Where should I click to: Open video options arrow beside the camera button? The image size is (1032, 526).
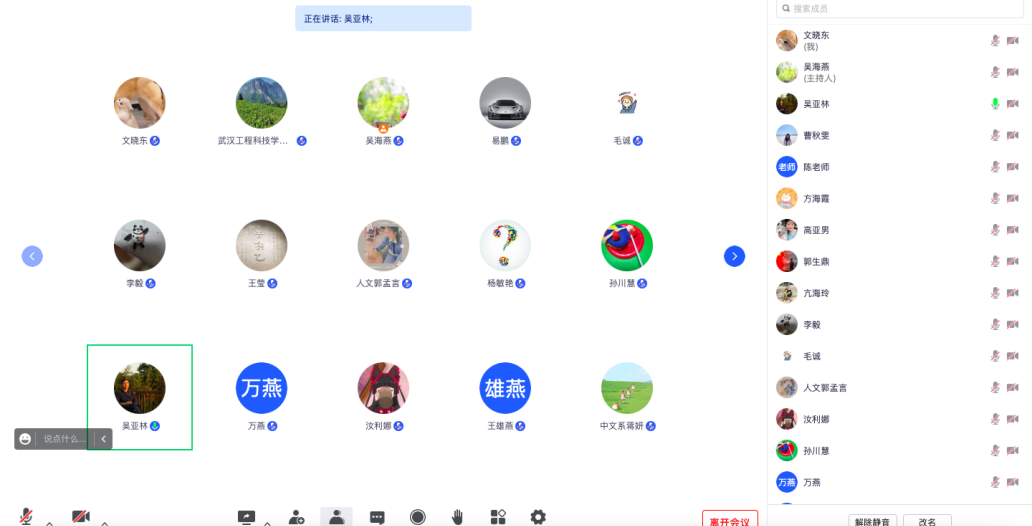click(x=105, y=523)
